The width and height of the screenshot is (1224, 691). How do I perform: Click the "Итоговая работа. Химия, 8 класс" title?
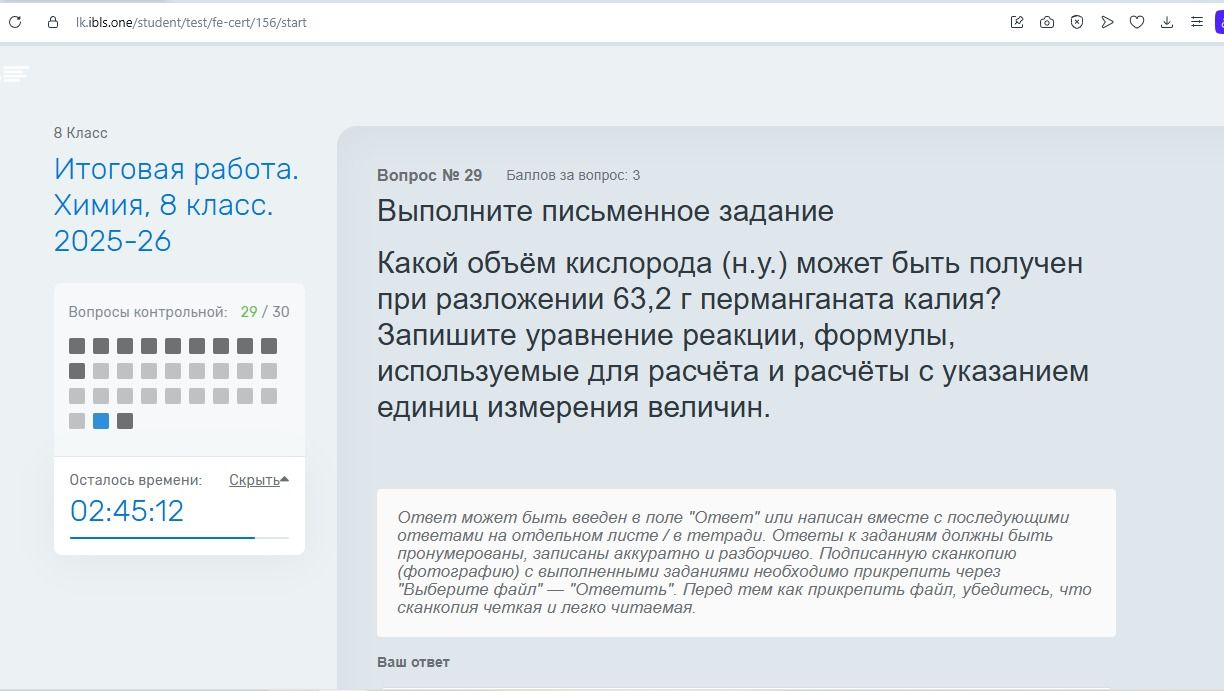[x=176, y=205]
